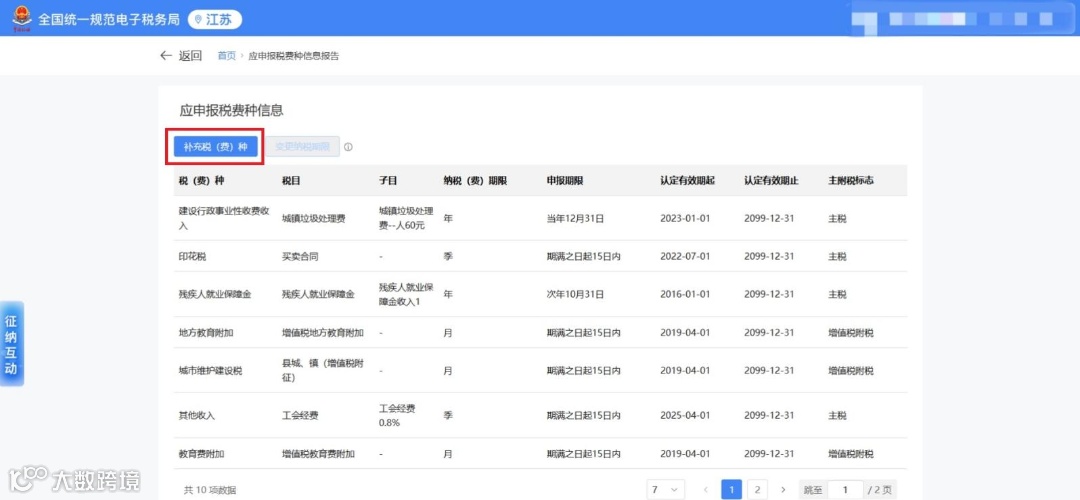
Task: Click the 补充税（费）种 button
Action: pos(216,146)
